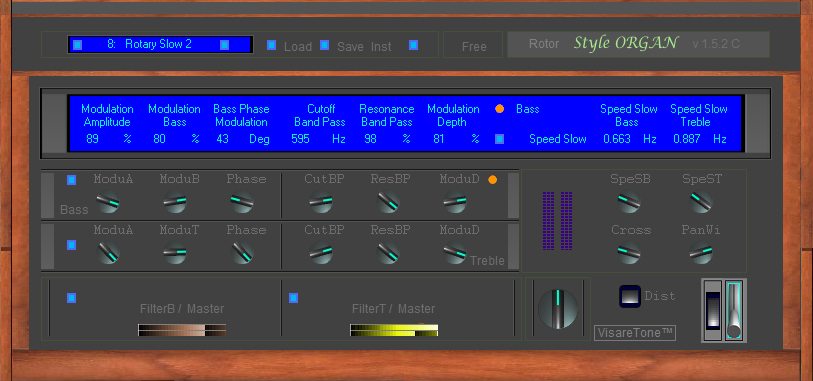
Task: Click the SpeST speed knob
Action: pos(701,202)
